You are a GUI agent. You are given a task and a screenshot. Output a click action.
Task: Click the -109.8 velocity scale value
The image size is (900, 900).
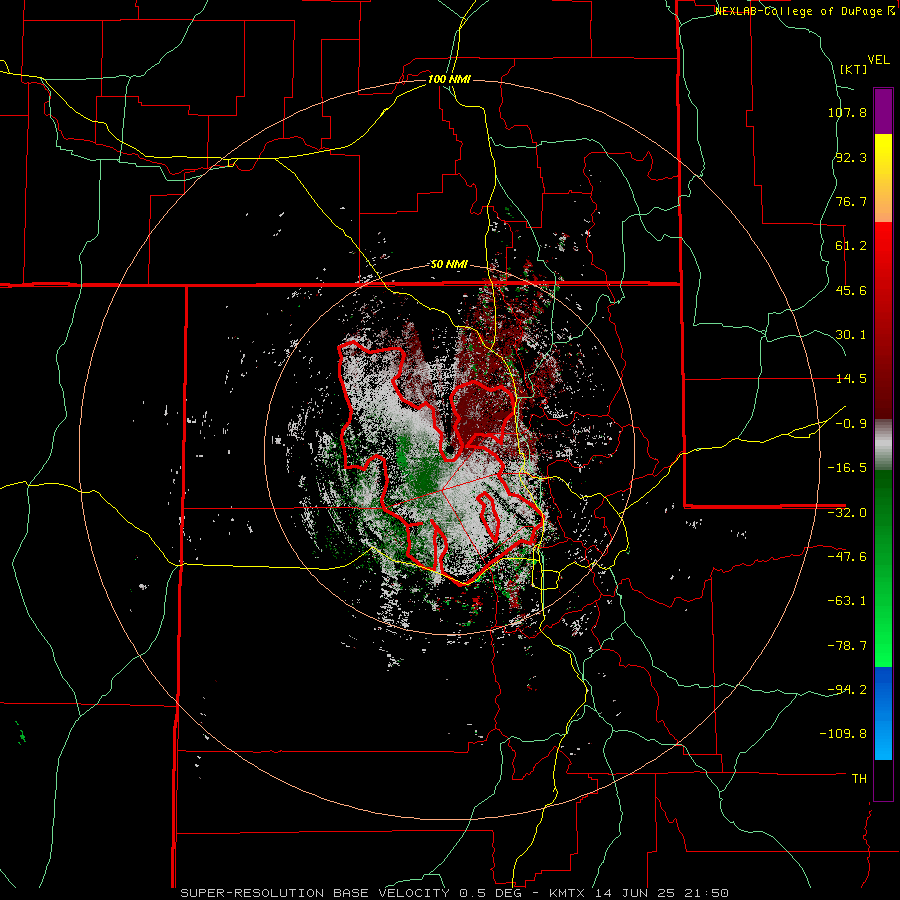point(843,734)
